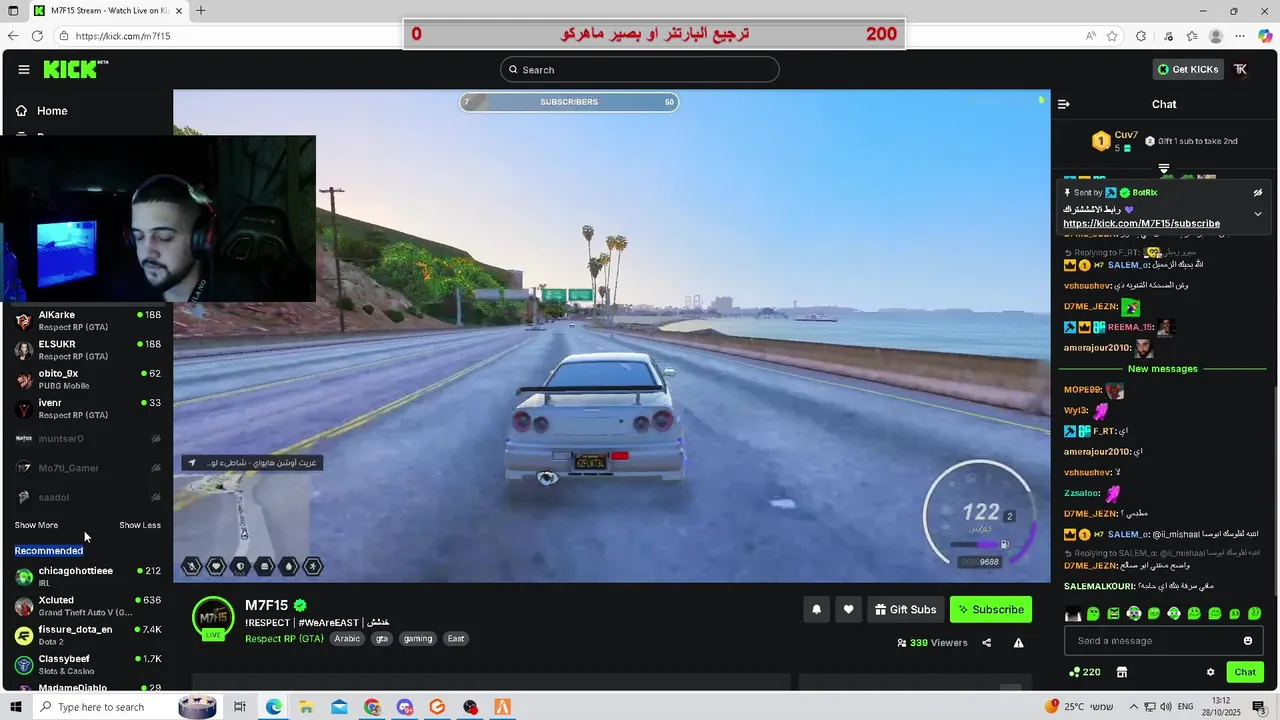Open chicagohottieee recommended channel
Screen dimensions: 1280x720
click(88, 576)
